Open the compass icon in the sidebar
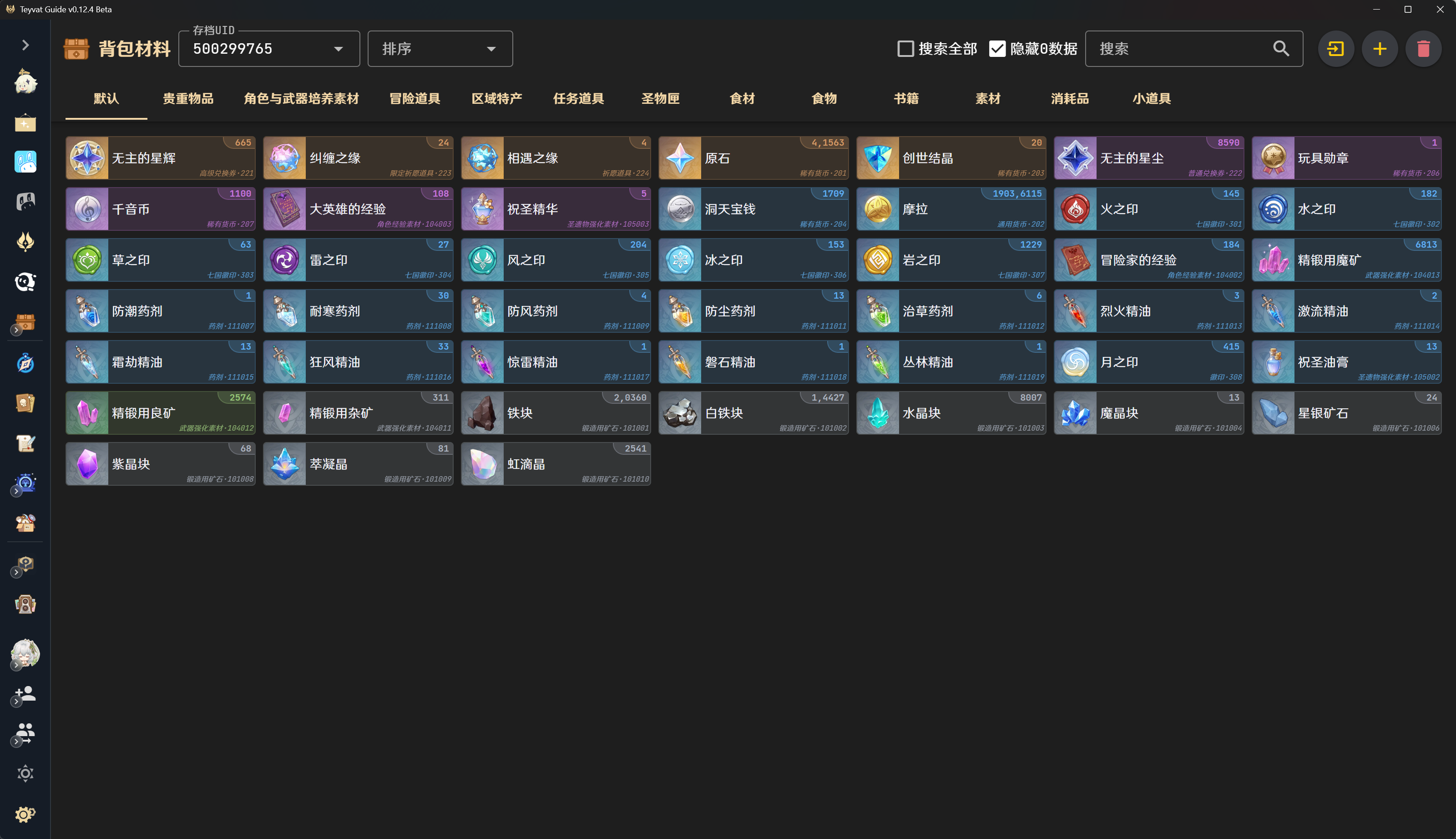The width and height of the screenshot is (1456, 839). click(25, 363)
